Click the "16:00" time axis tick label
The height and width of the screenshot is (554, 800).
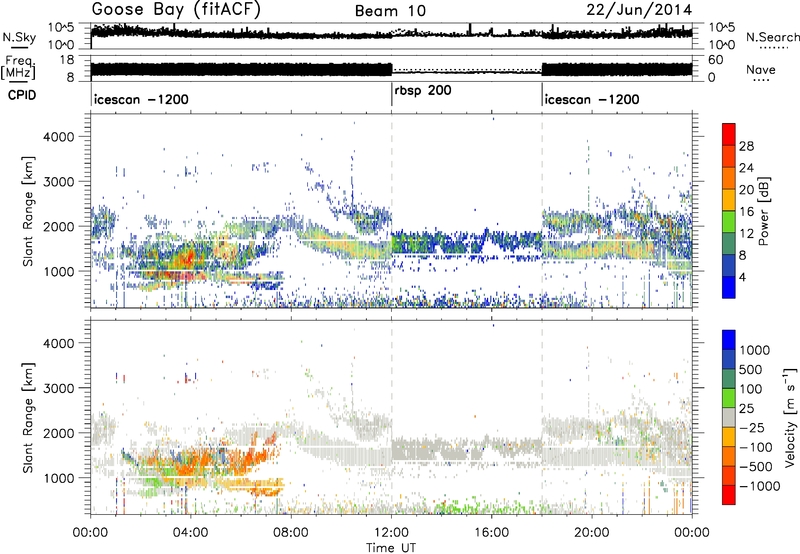click(491, 533)
